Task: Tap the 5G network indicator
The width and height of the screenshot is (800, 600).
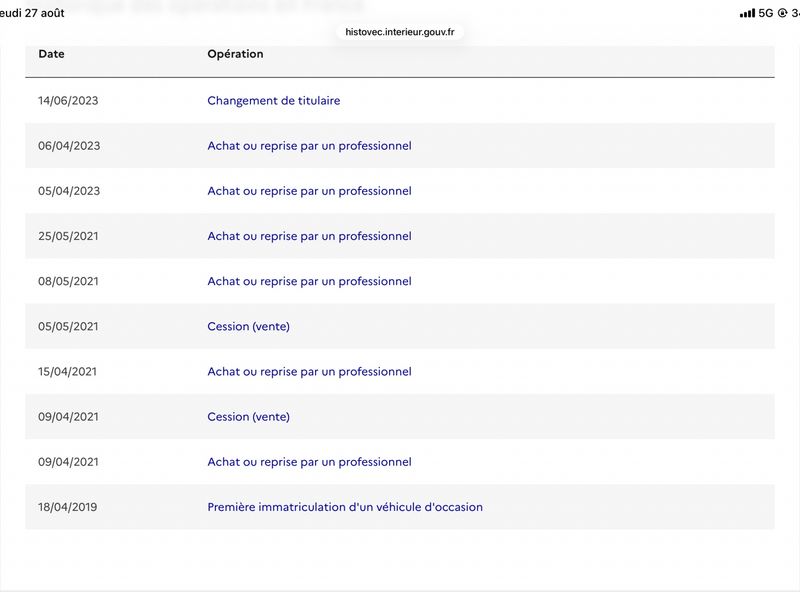Action: coord(766,13)
